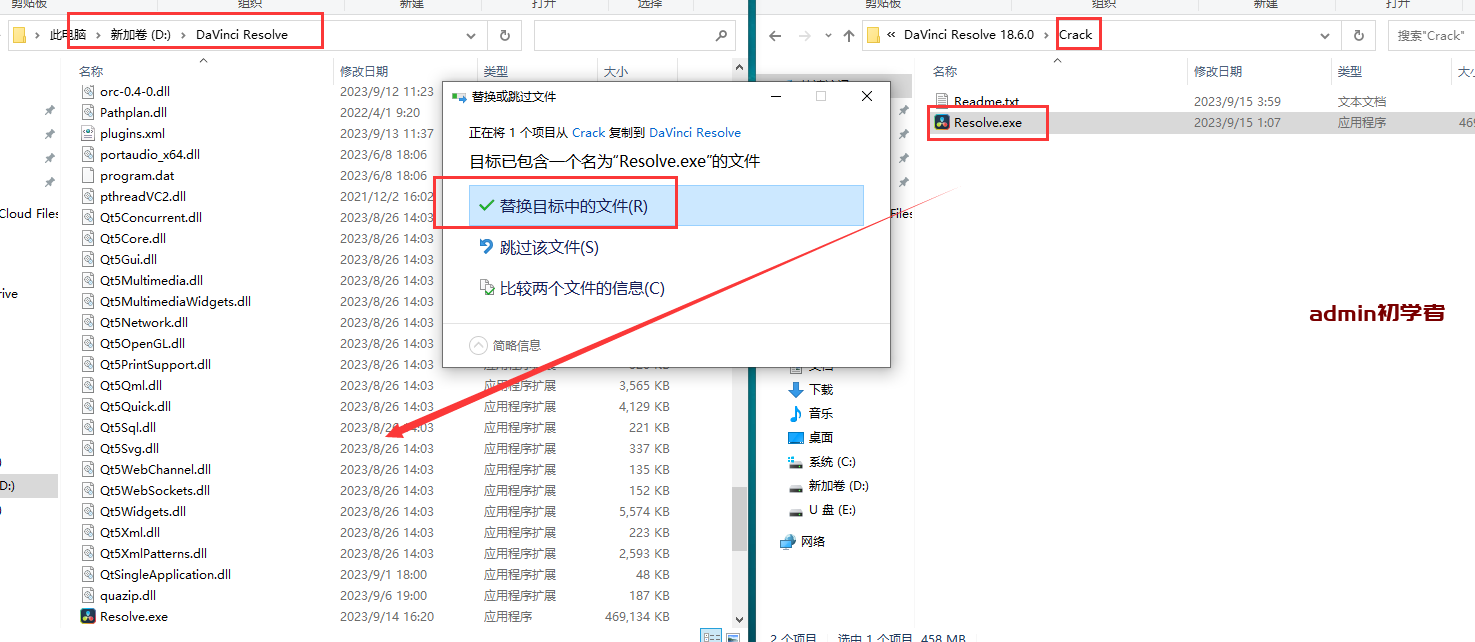Click the search box in the left window

coord(635,35)
